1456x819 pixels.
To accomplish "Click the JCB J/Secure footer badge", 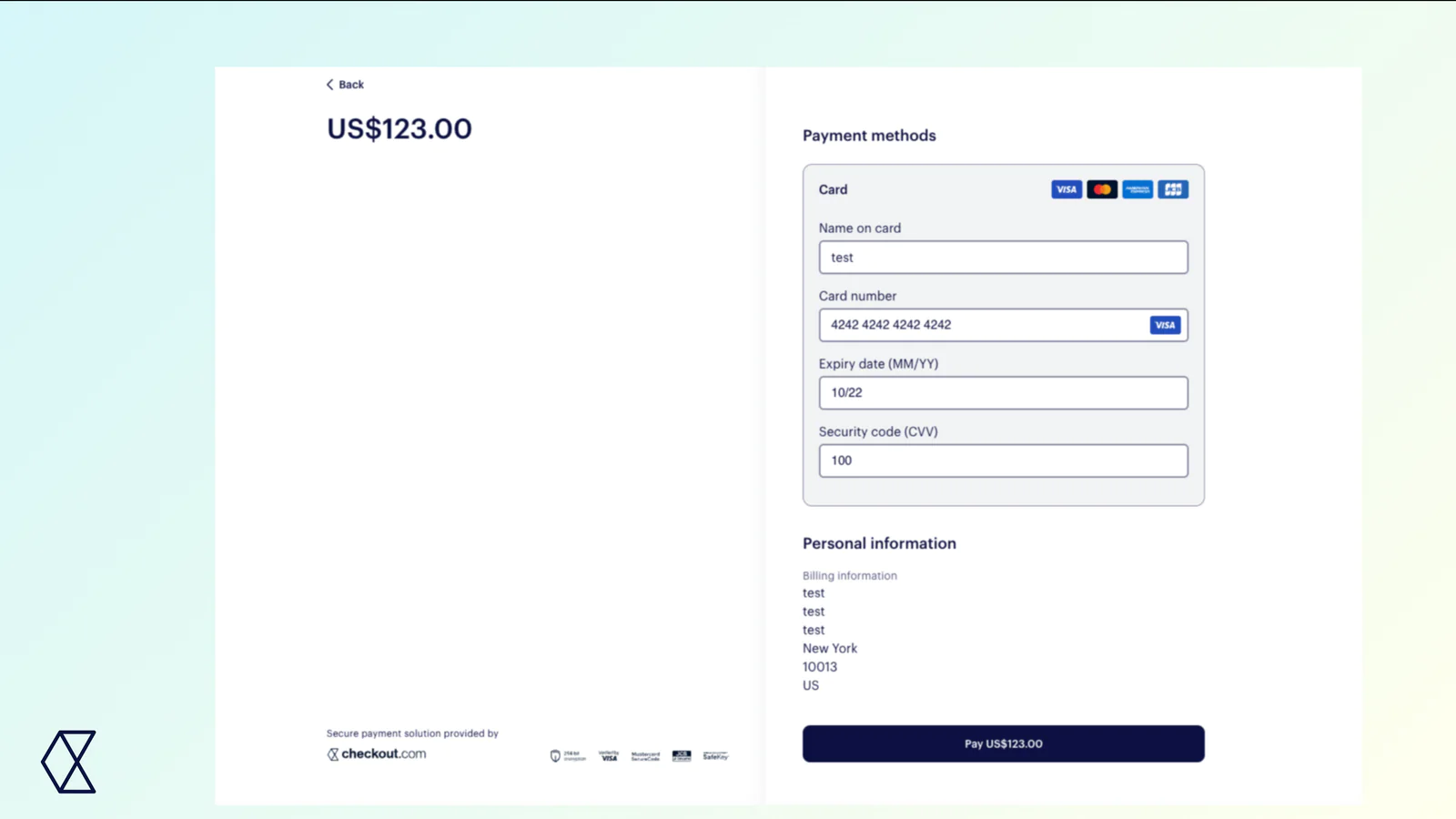I will tap(682, 755).
